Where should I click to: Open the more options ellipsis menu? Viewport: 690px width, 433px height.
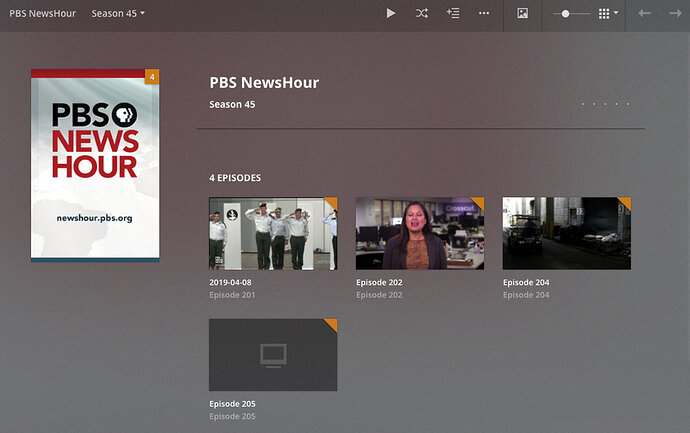(x=484, y=14)
